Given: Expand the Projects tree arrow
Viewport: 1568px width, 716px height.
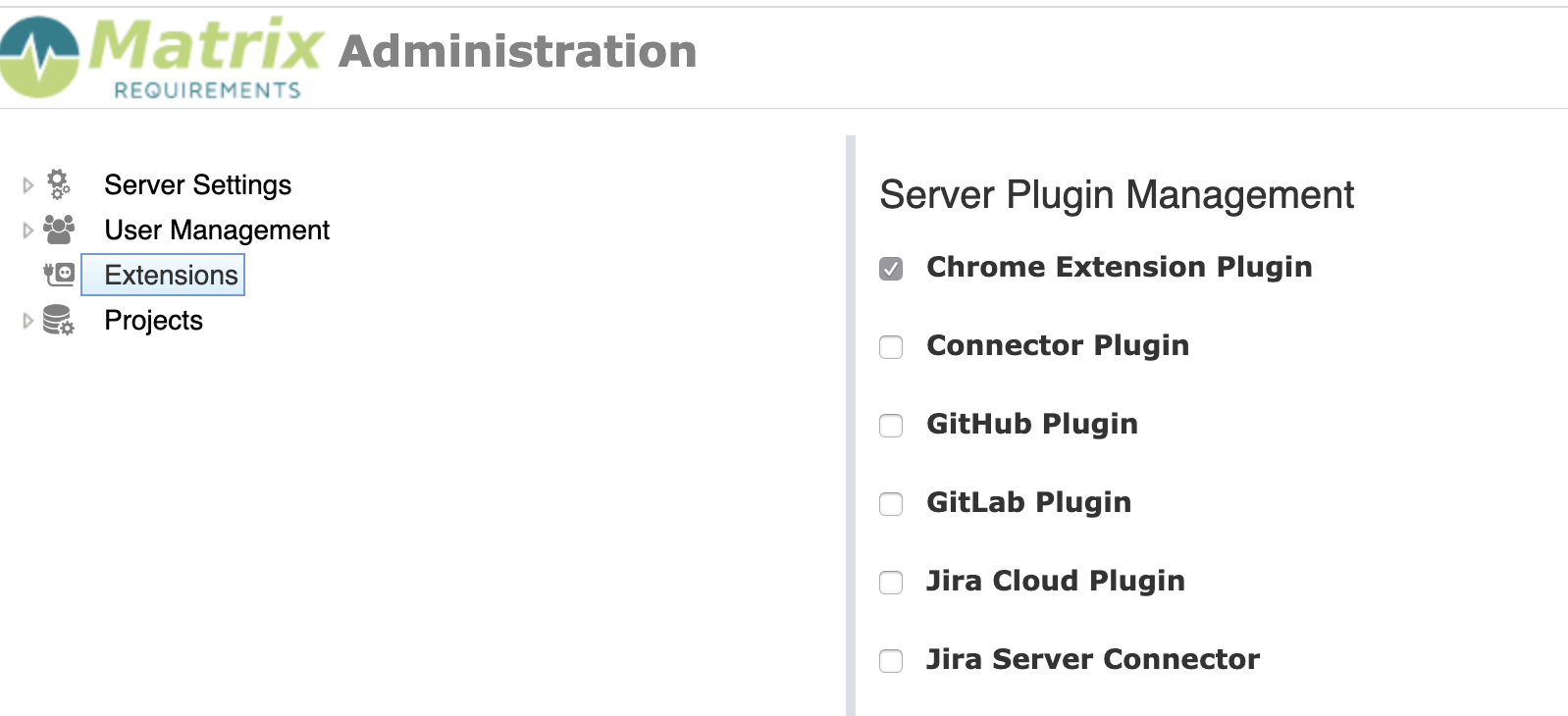Looking at the screenshot, I should (27, 320).
